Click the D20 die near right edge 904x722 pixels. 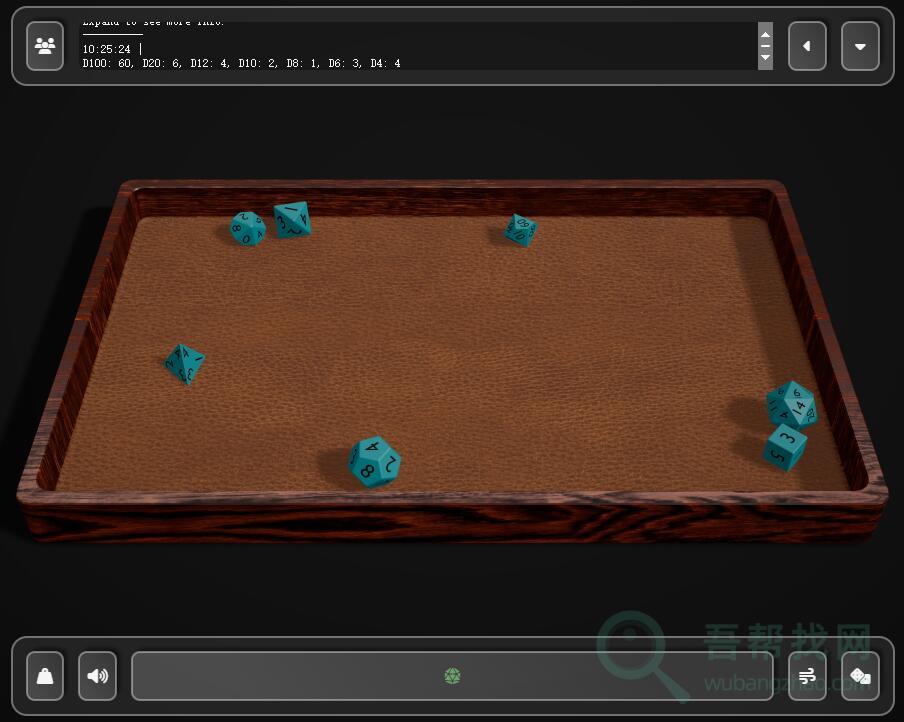(791, 403)
